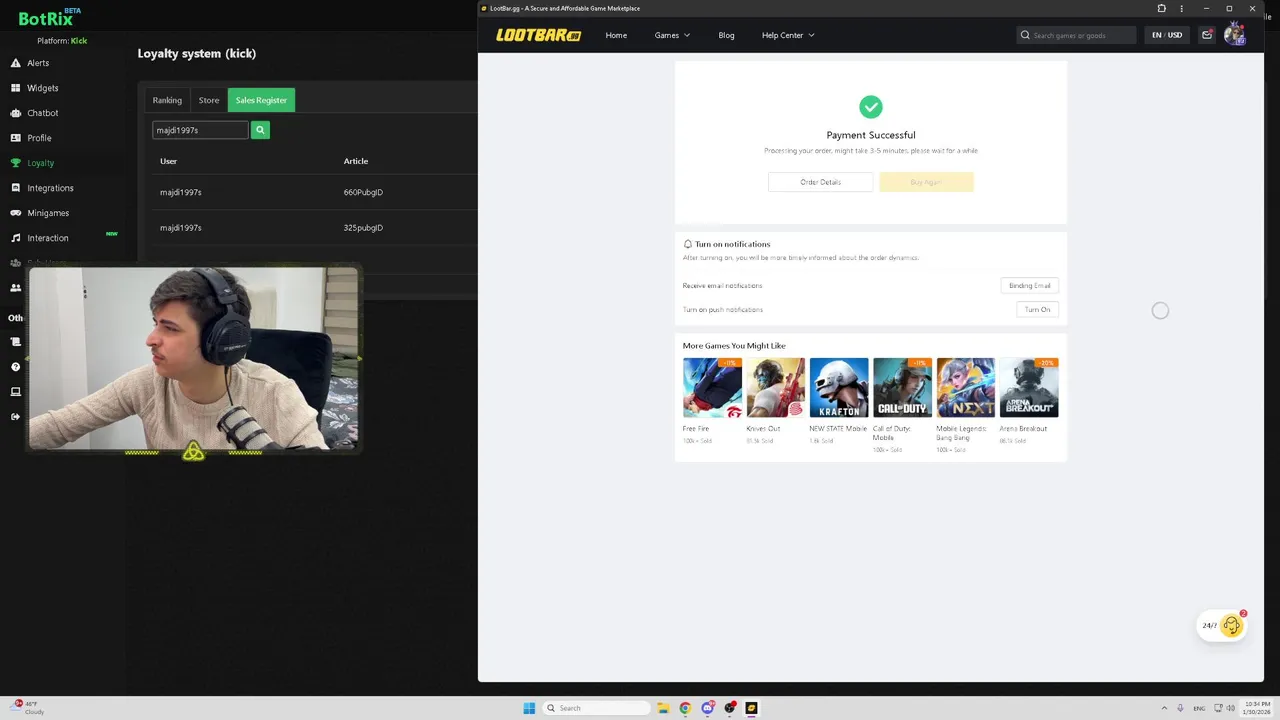Screen dimensions: 1280x720
Task: Open Discord from taskbar
Action: [x=708, y=708]
